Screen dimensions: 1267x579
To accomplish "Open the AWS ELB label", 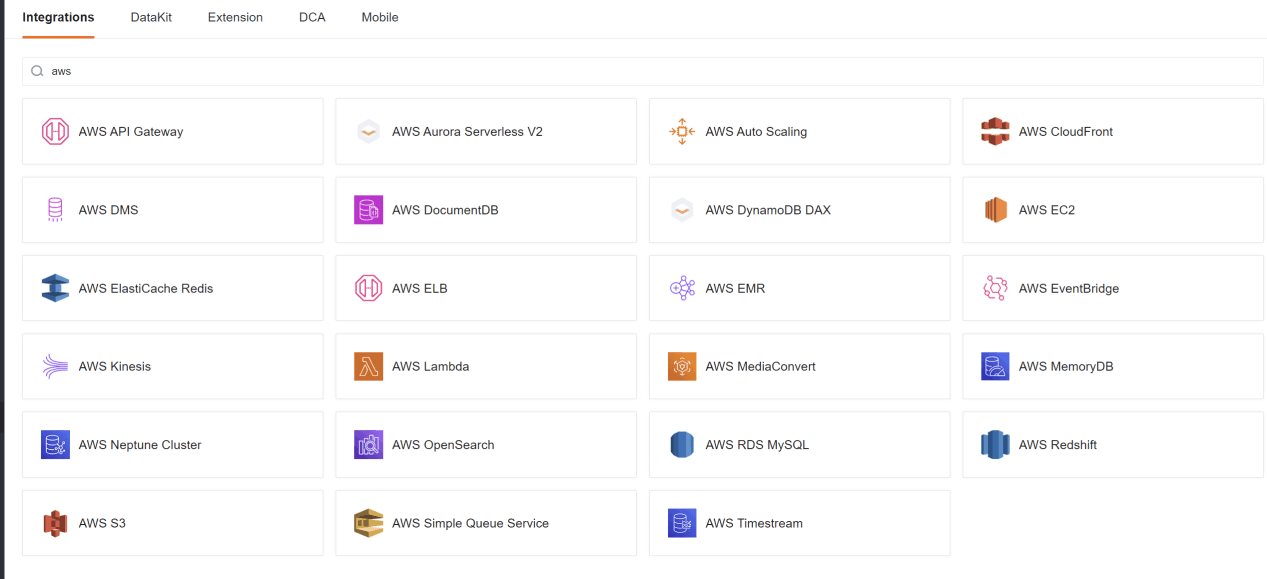I will point(420,288).
